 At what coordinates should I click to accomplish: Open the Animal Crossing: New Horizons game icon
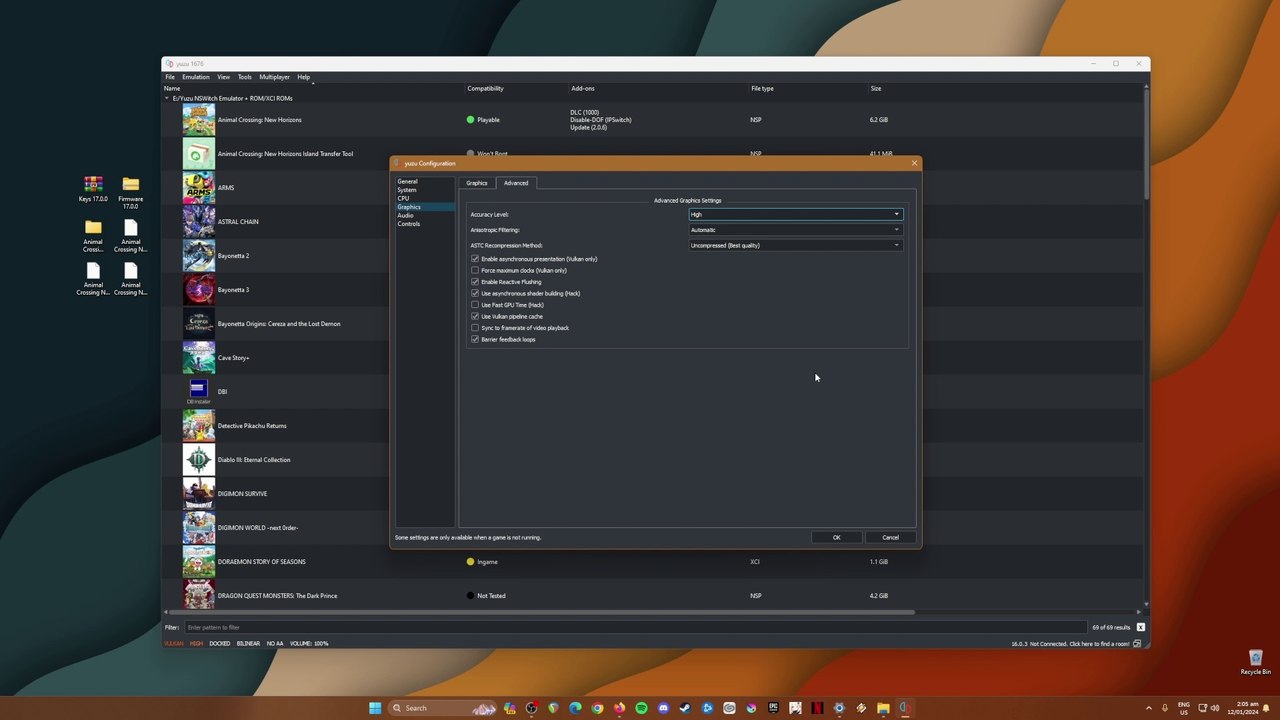(x=198, y=120)
